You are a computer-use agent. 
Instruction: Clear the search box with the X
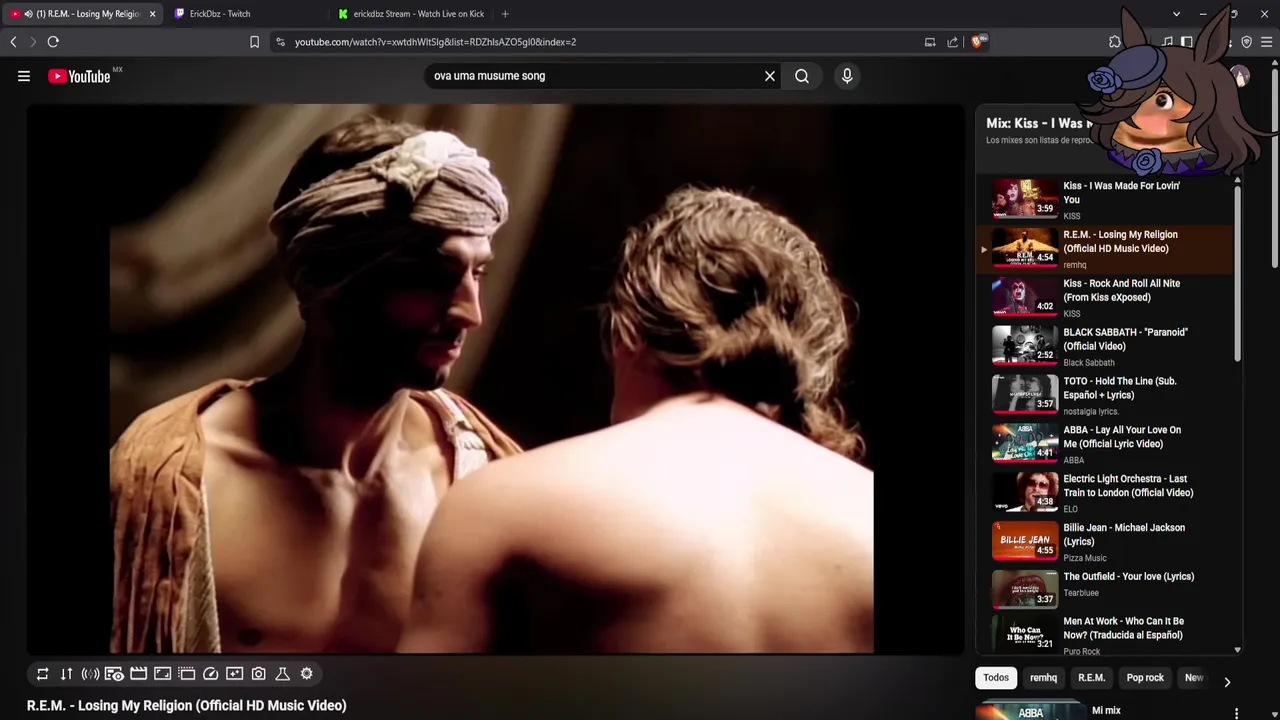770,76
